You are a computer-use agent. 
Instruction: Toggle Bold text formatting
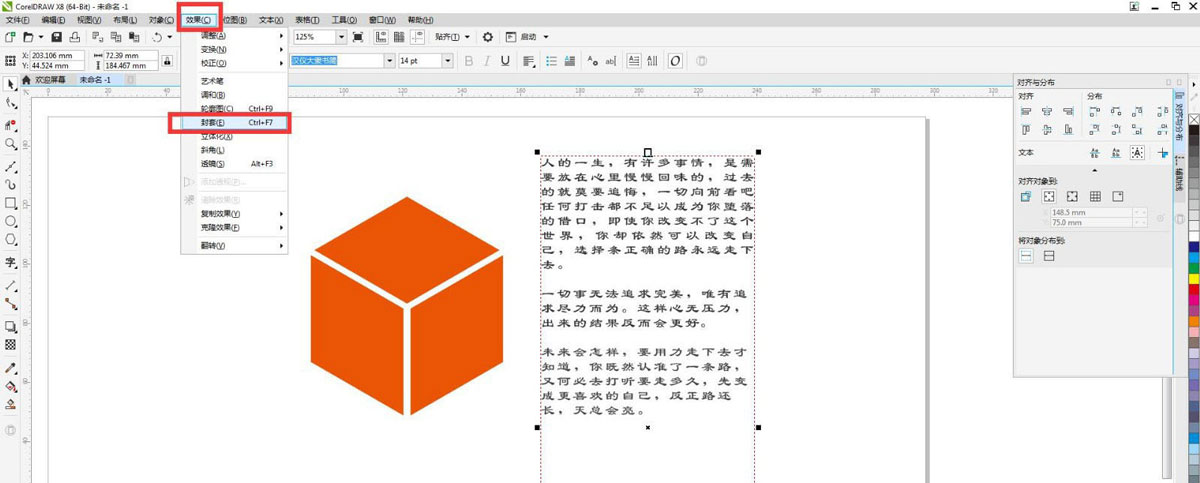468,61
